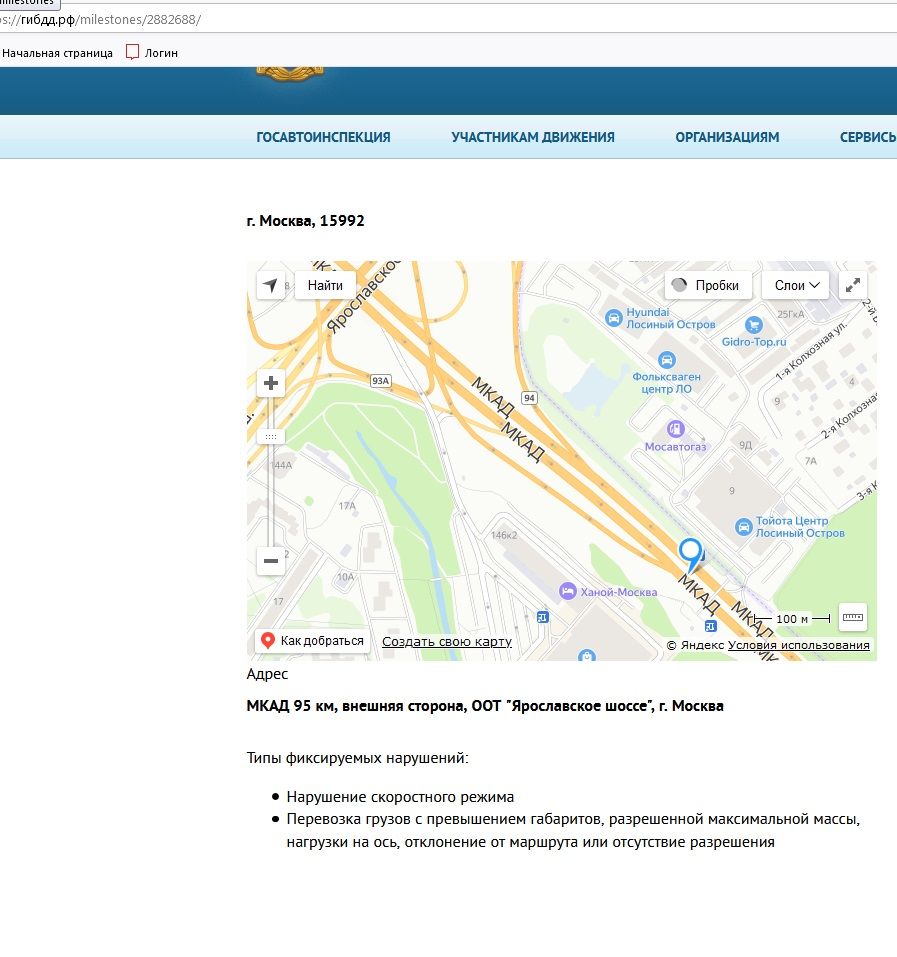Open the ГОСАВТОИНСПЕКЦИЯ menu
The height and width of the screenshot is (957, 897).
click(x=323, y=137)
